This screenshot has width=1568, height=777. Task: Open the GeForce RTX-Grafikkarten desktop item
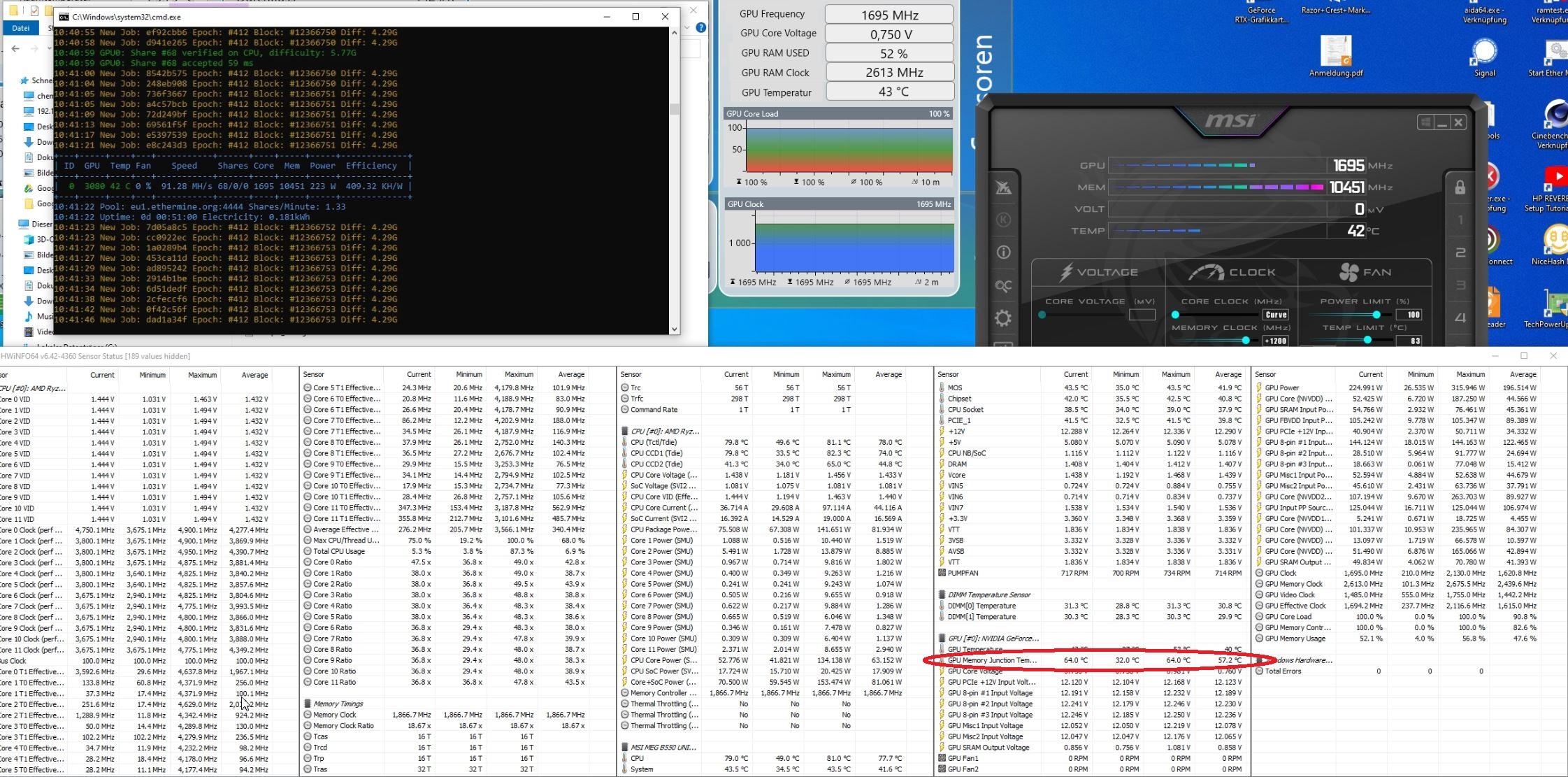click(x=1261, y=14)
